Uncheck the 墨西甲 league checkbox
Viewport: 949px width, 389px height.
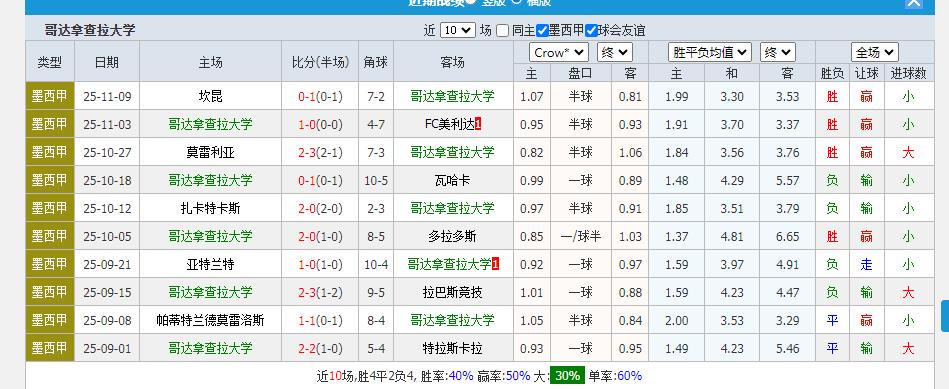(x=542, y=30)
